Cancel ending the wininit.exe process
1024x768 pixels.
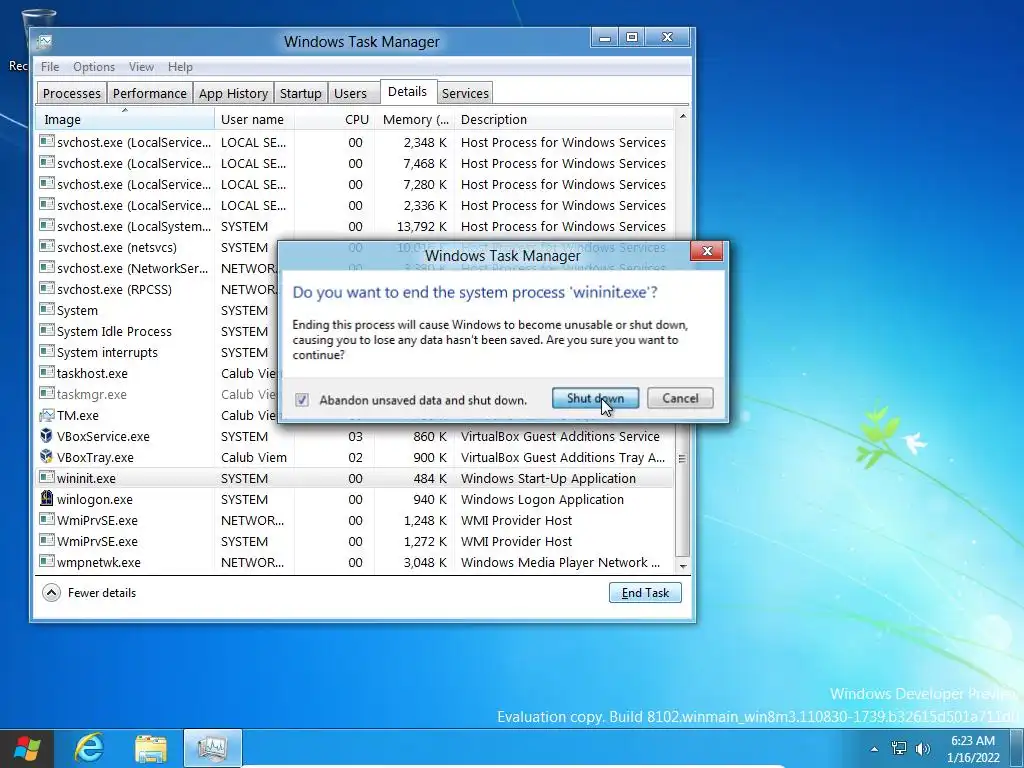(x=680, y=398)
